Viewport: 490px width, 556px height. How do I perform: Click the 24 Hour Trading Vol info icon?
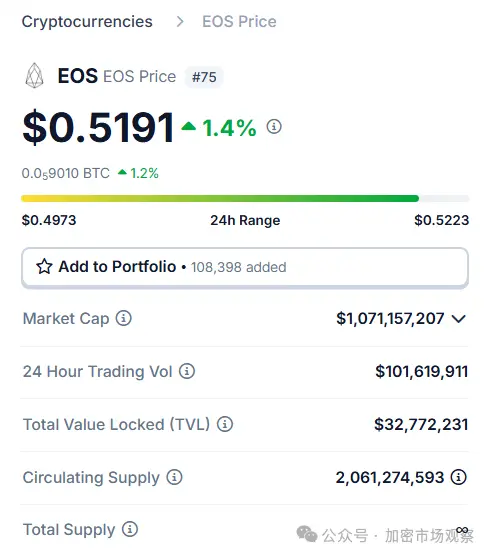pos(187,371)
